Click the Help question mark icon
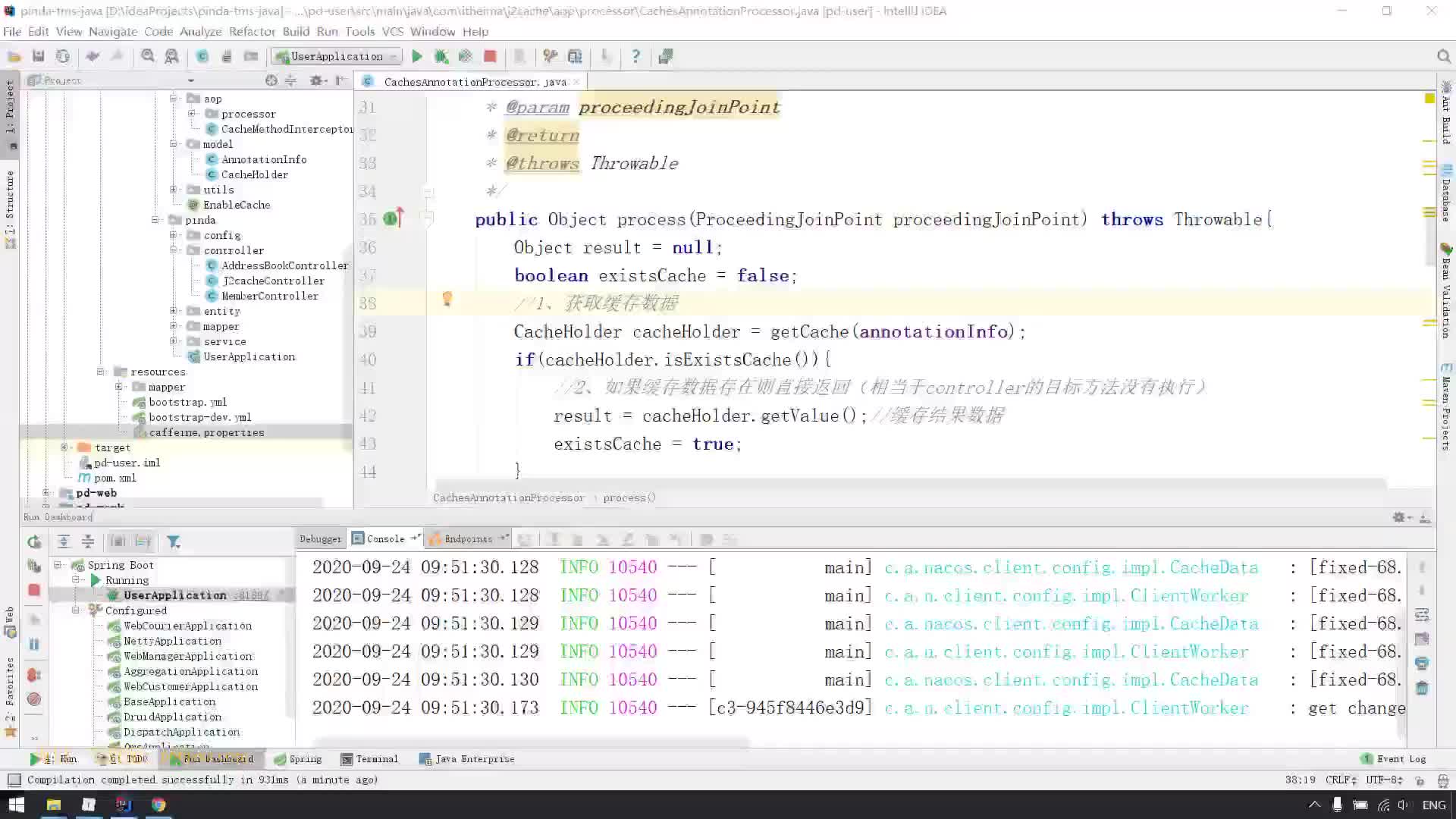 pyautogui.click(x=635, y=56)
